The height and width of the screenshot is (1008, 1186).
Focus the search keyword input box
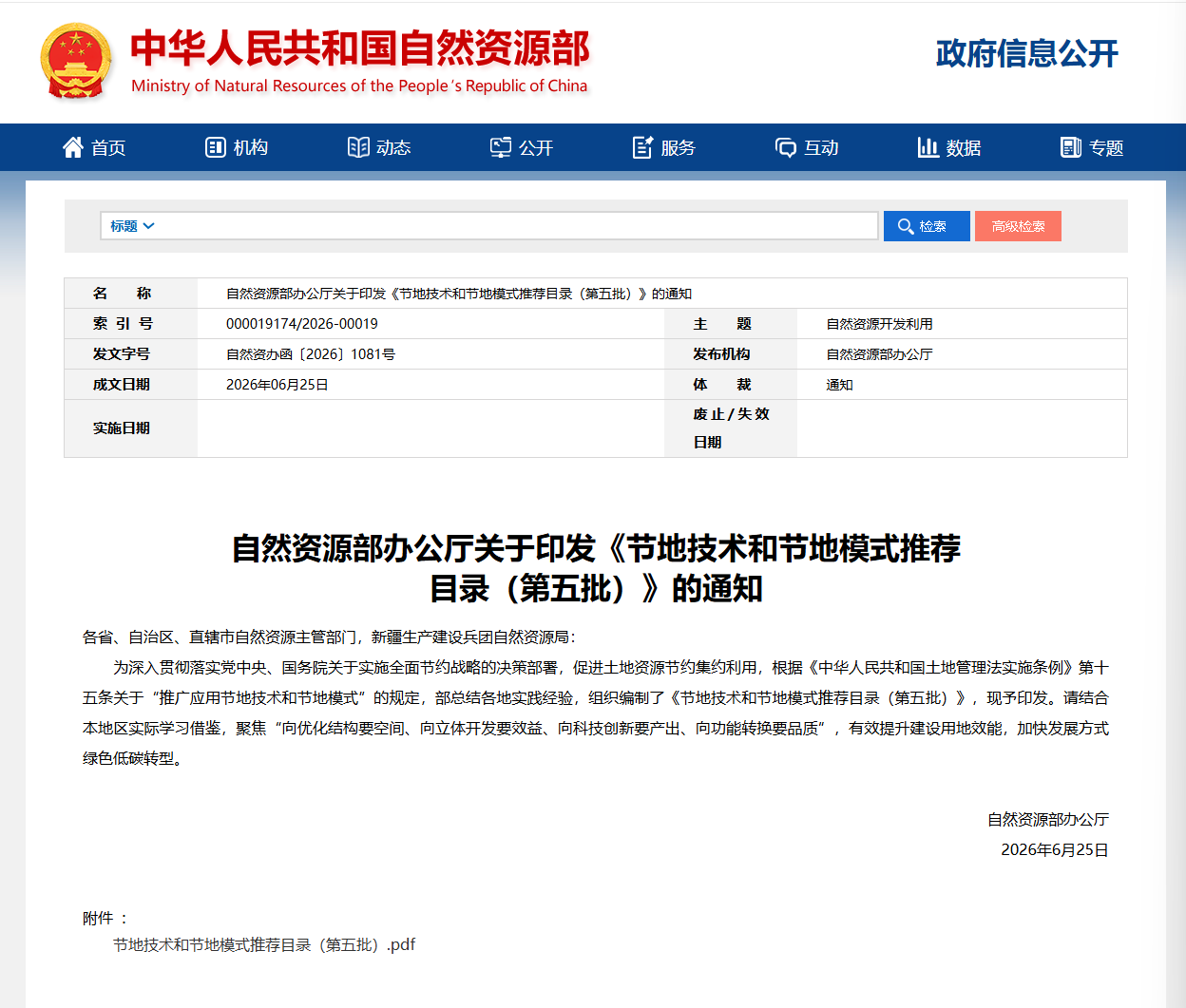pyautogui.click(x=518, y=226)
